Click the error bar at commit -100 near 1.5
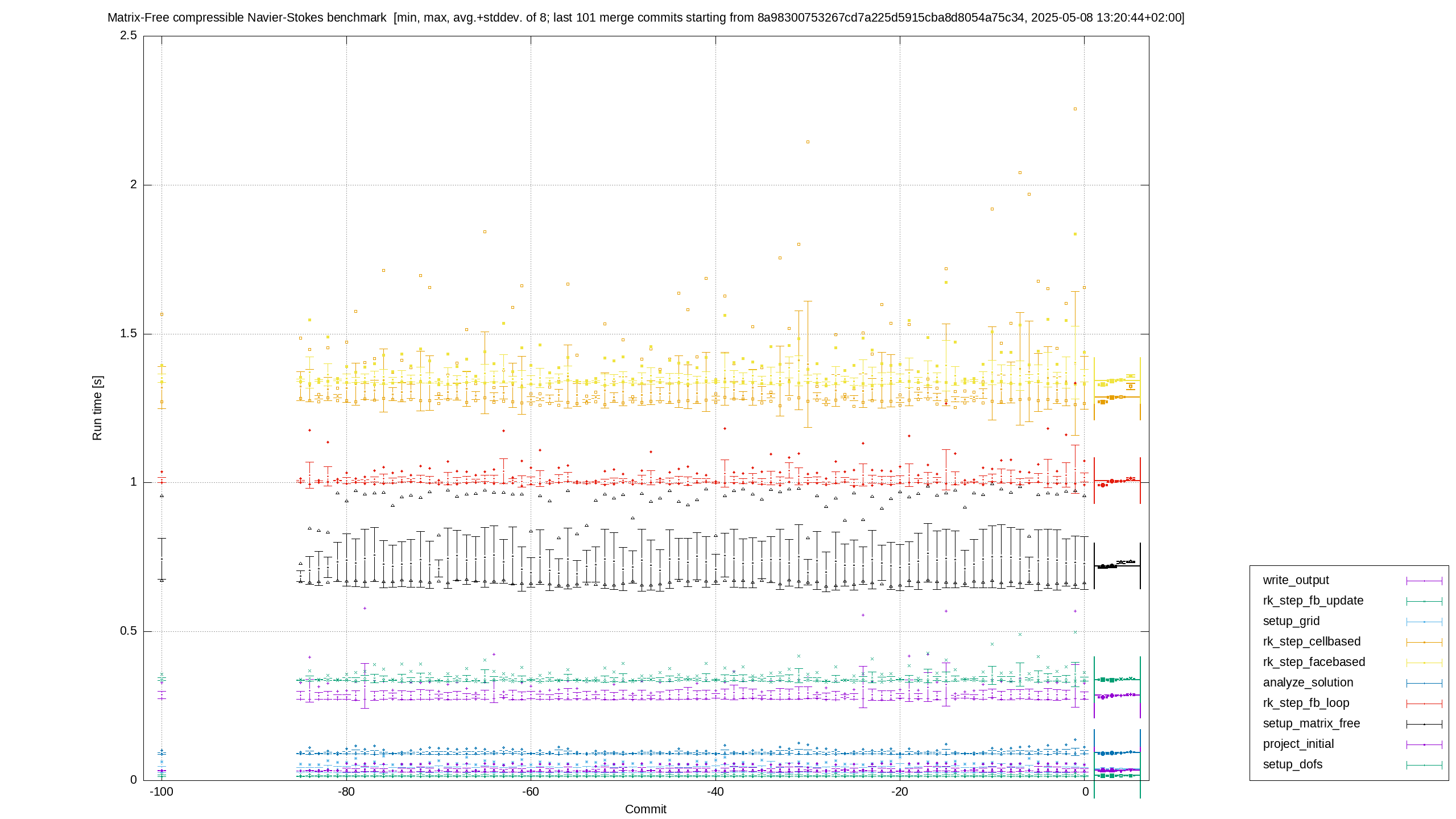Image resolution: width=1456 pixels, height=819 pixels. click(162, 387)
